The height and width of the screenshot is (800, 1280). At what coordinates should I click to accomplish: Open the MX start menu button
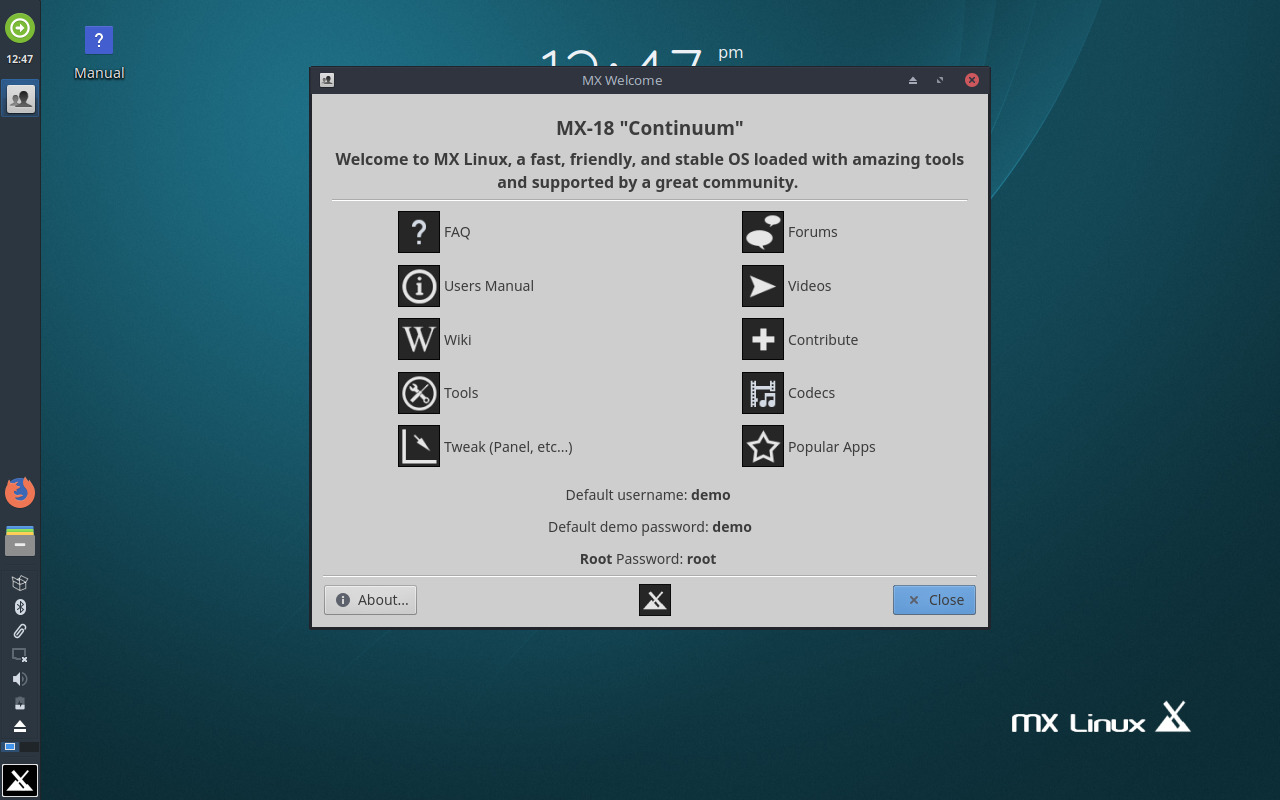click(20, 780)
